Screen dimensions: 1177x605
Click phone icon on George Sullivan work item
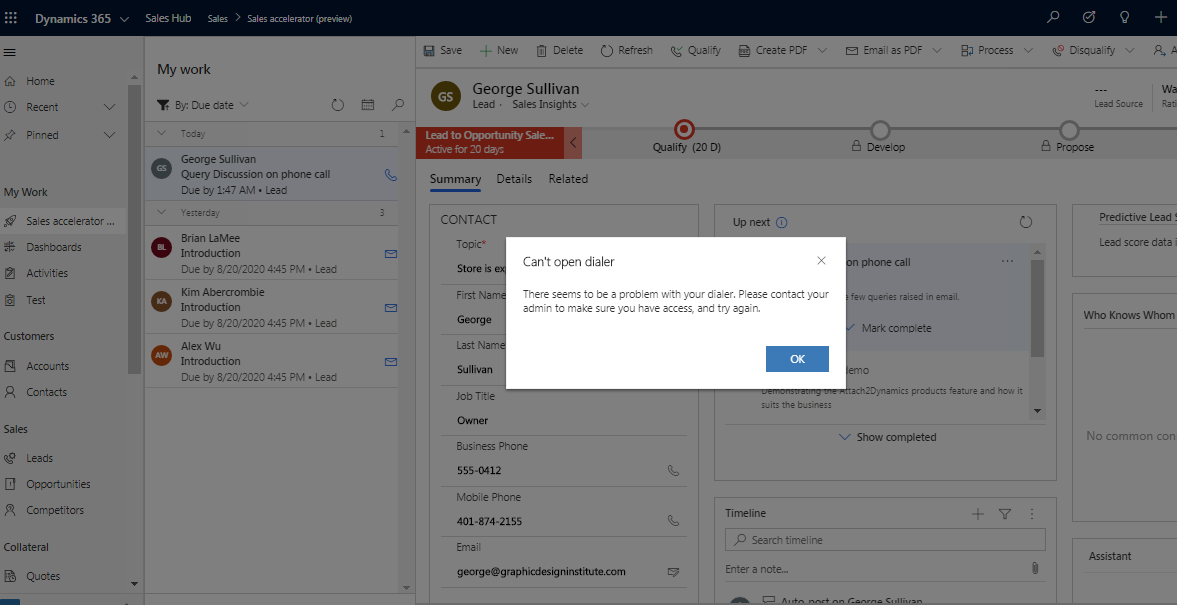click(x=390, y=174)
